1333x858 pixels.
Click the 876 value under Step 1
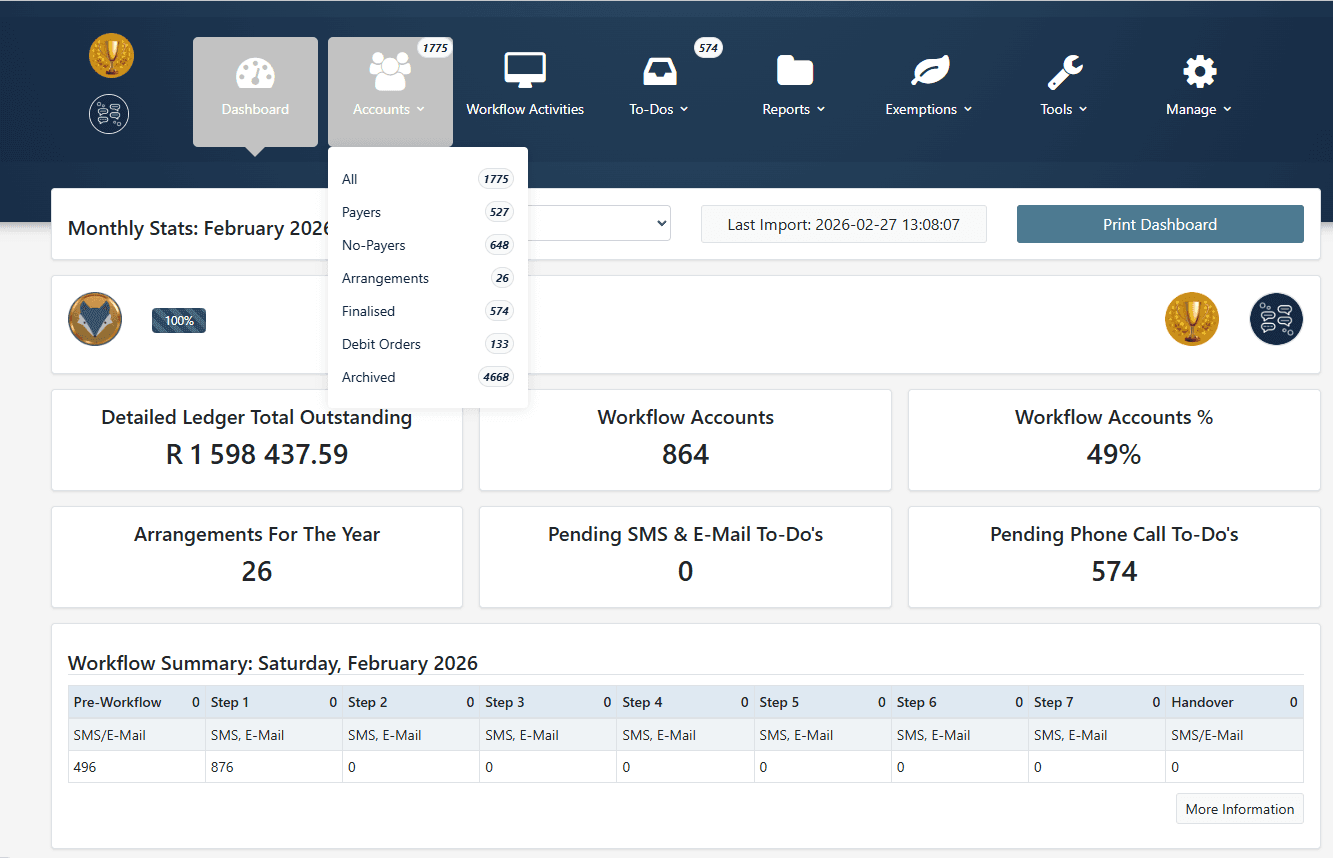pyautogui.click(x=222, y=767)
